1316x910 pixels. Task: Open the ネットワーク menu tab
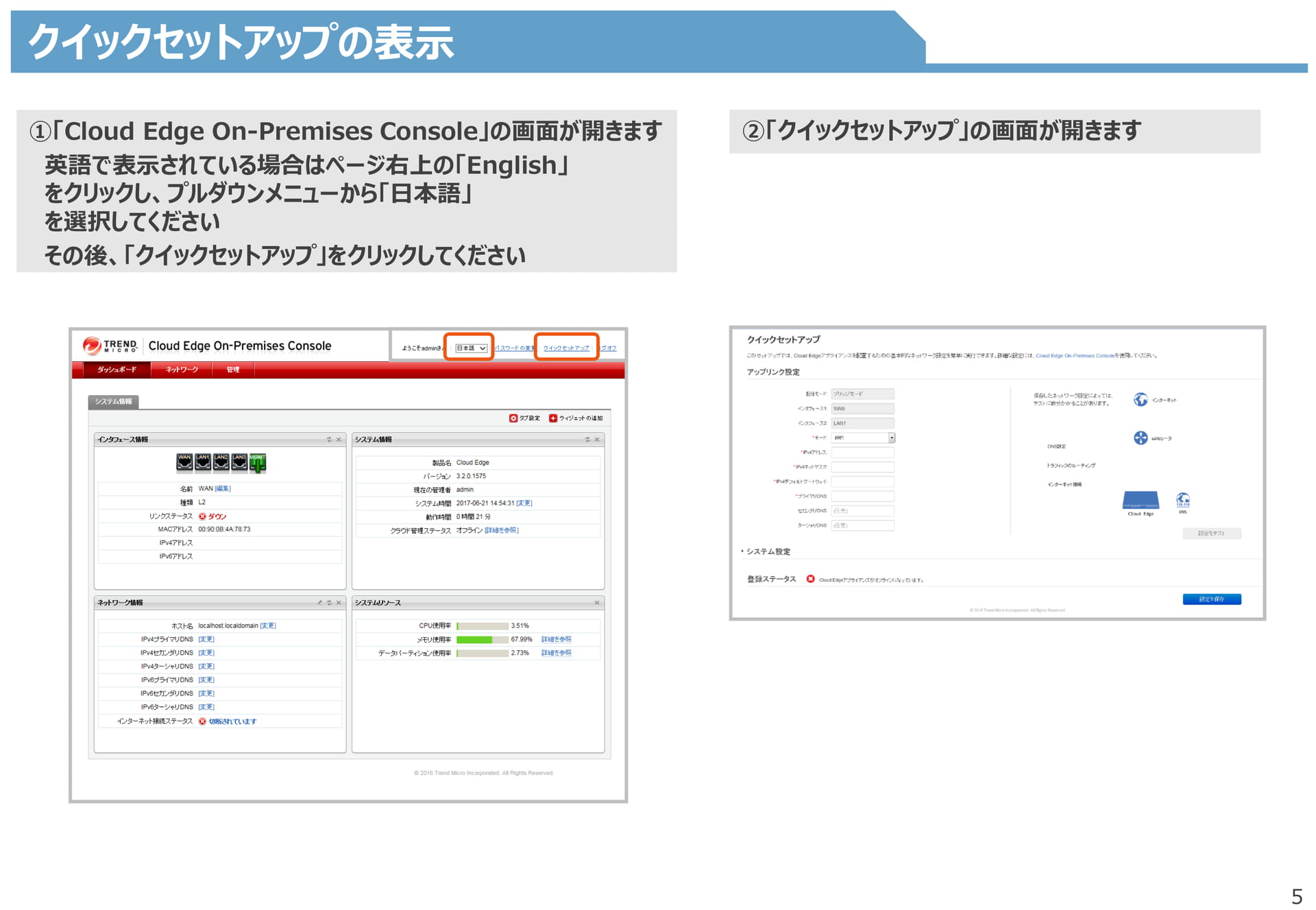pyautogui.click(x=182, y=370)
